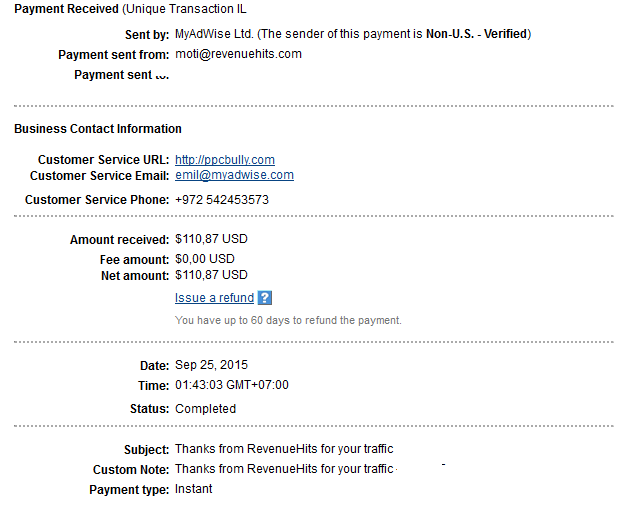This screenshot has width=635, height=508.
Task: Select the Amount received value $110,87 USD
Action: tap(211, 239)
